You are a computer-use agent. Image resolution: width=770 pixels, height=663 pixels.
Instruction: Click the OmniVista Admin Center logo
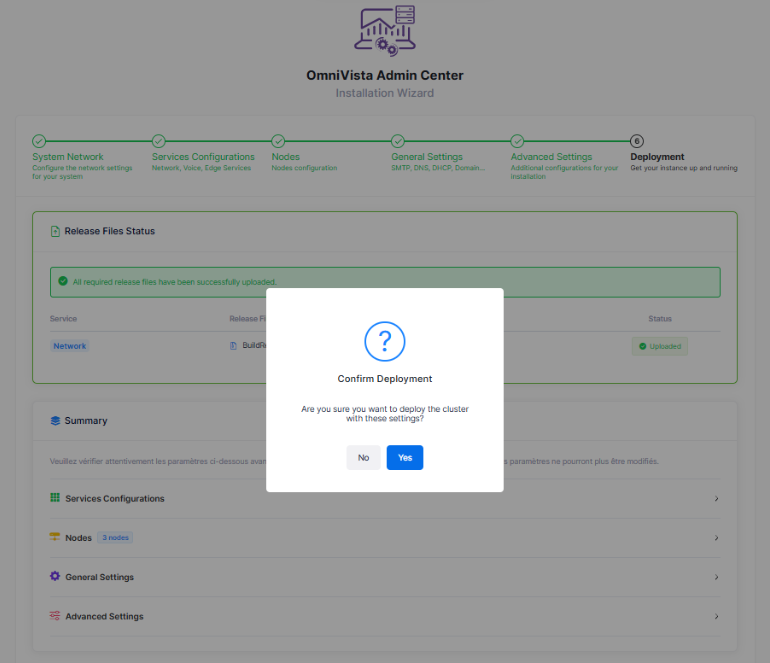[385, 30]
